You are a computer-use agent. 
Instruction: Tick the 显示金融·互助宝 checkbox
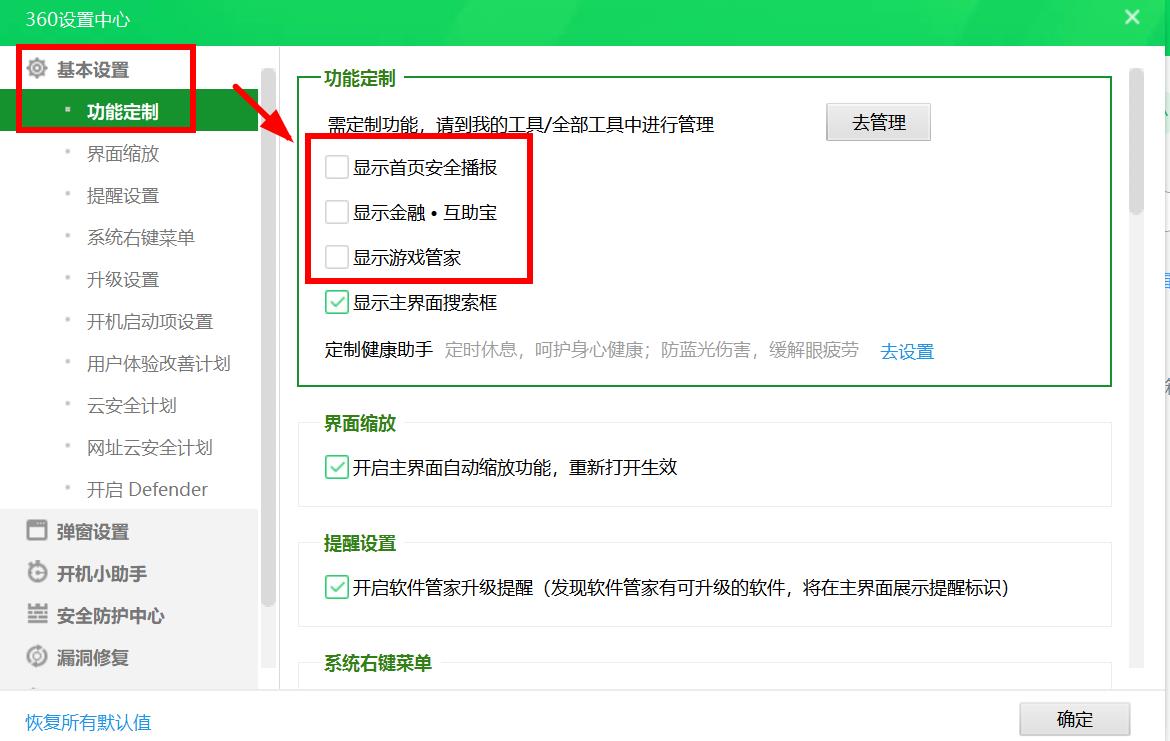click(337, 213)
